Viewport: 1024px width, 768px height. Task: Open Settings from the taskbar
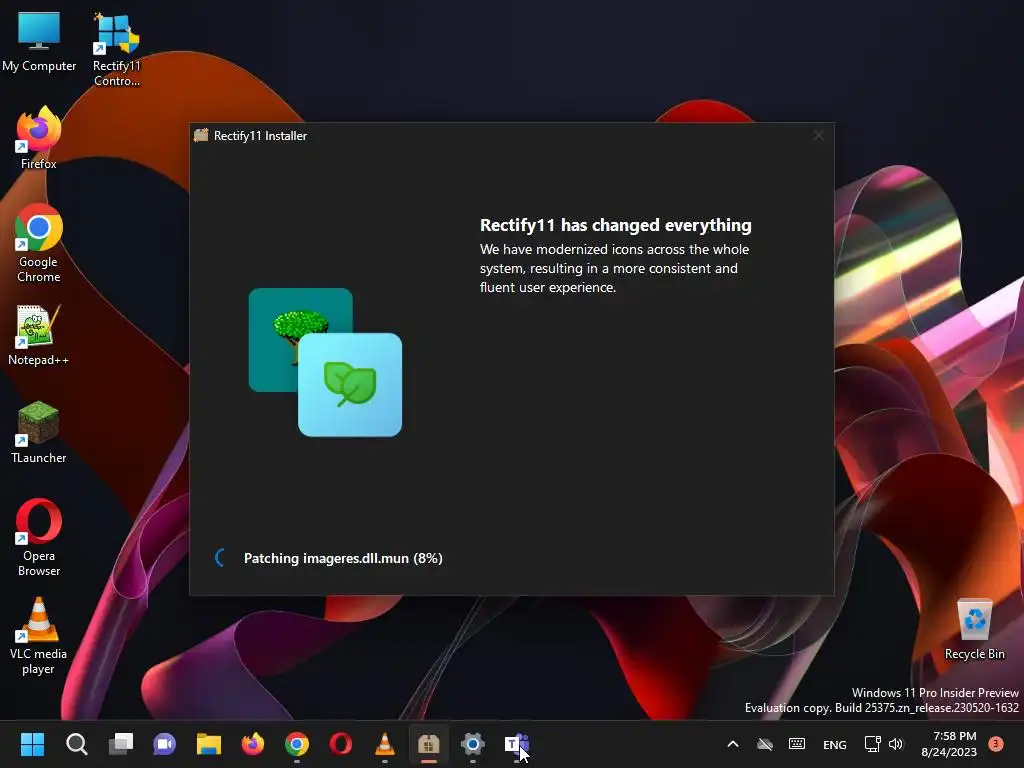[473, 744]
